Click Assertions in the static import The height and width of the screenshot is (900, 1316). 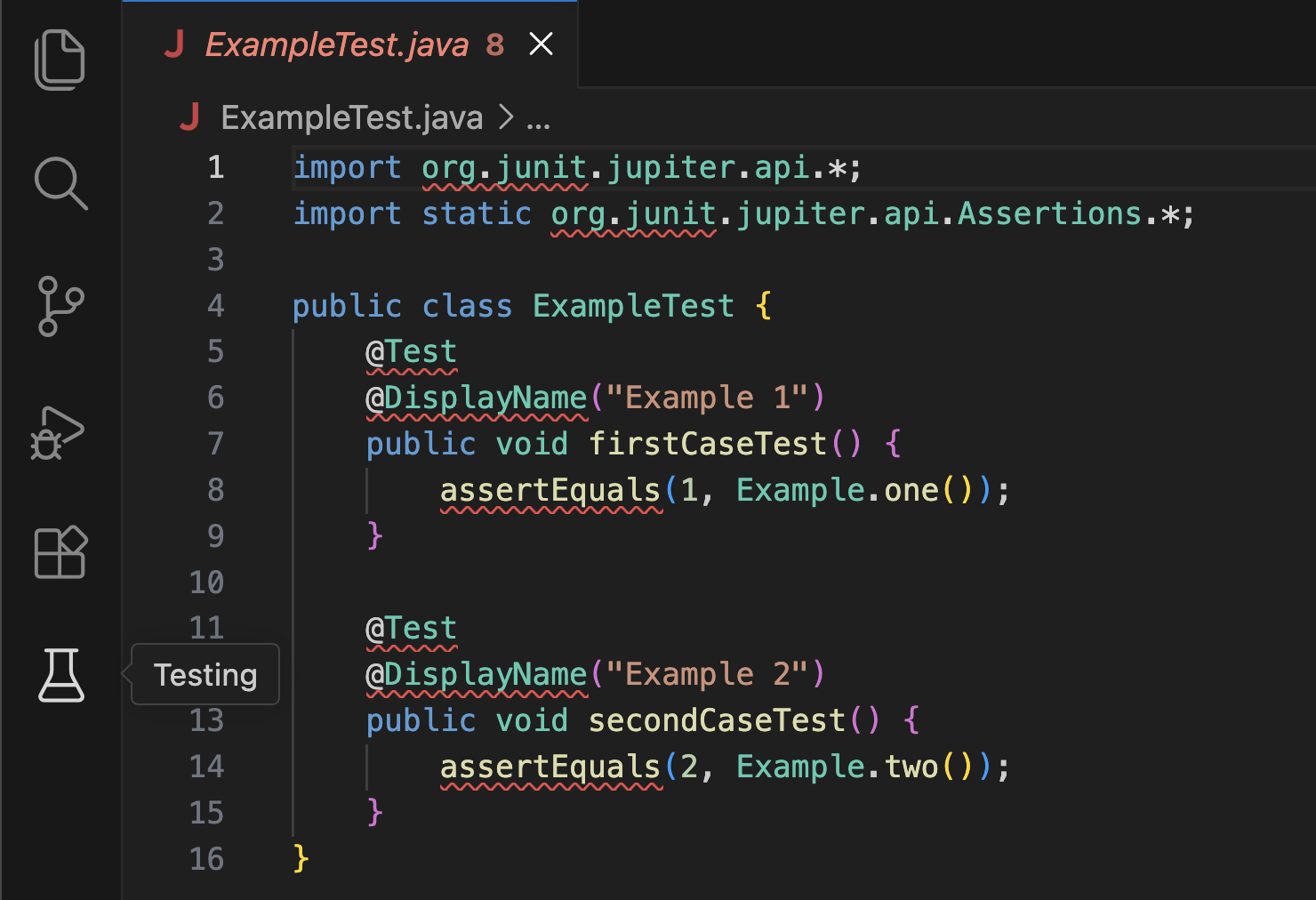click(x=1049, y=213)
